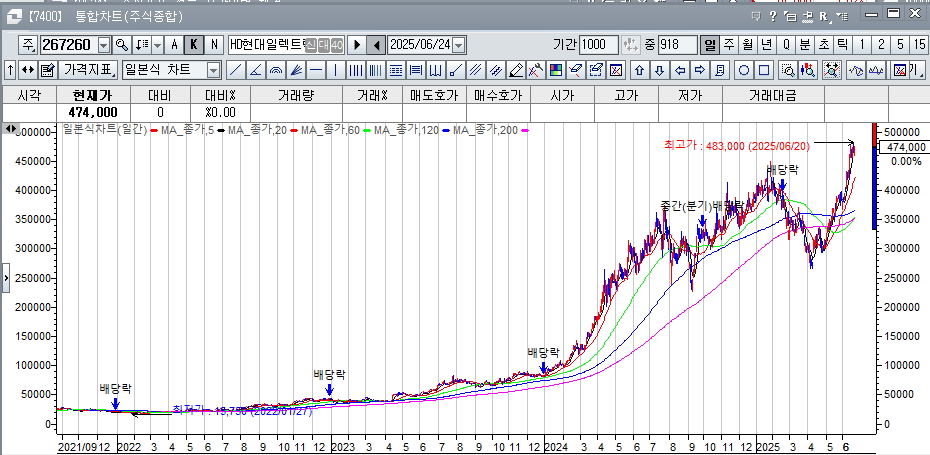Image resolution: width=930 pixels, height=455 pixels.
Task: Click the 15 interval button
Action: click(x=918, y=45)
